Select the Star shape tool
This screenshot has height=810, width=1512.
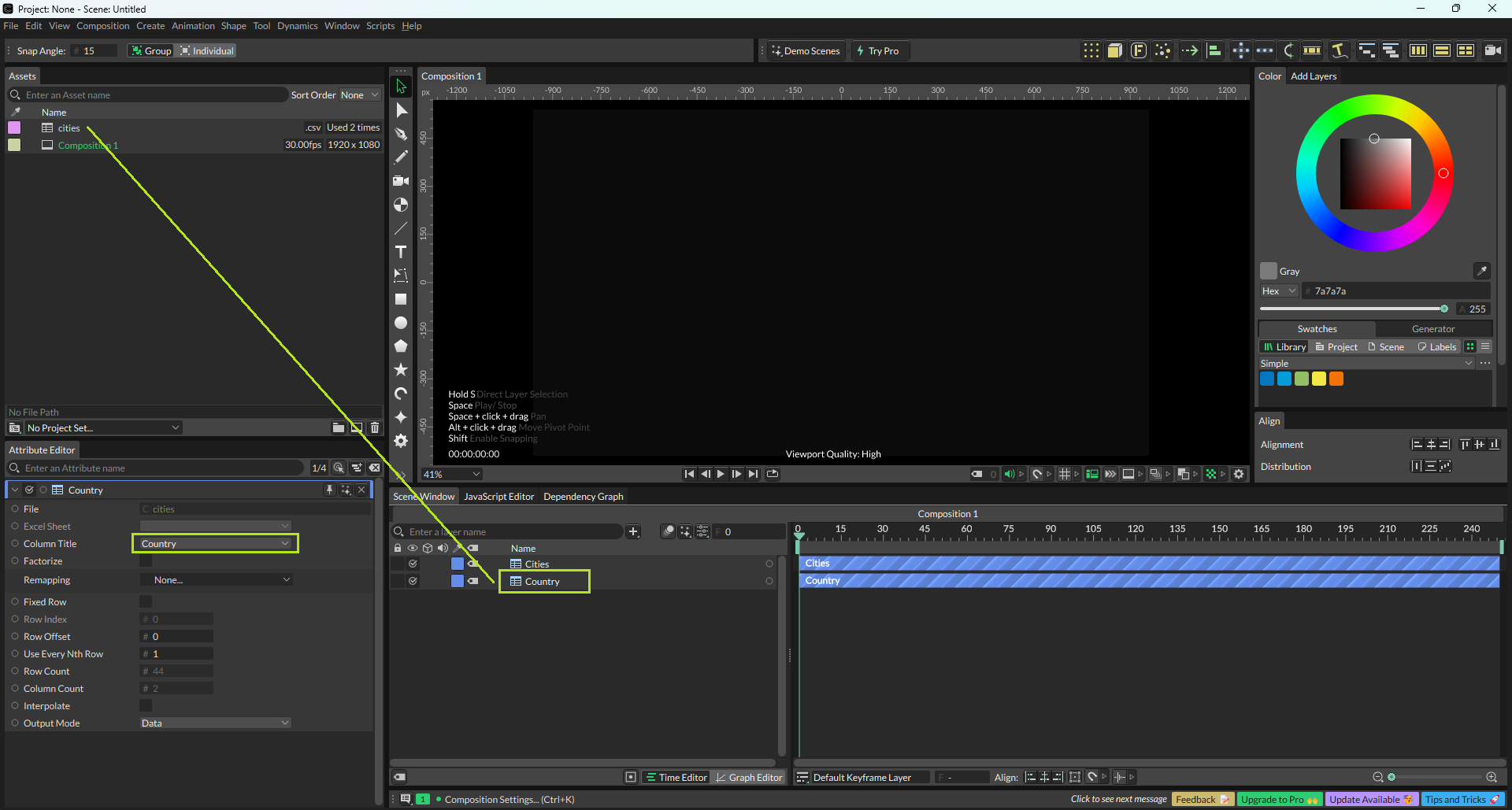(x=401, y=369)
